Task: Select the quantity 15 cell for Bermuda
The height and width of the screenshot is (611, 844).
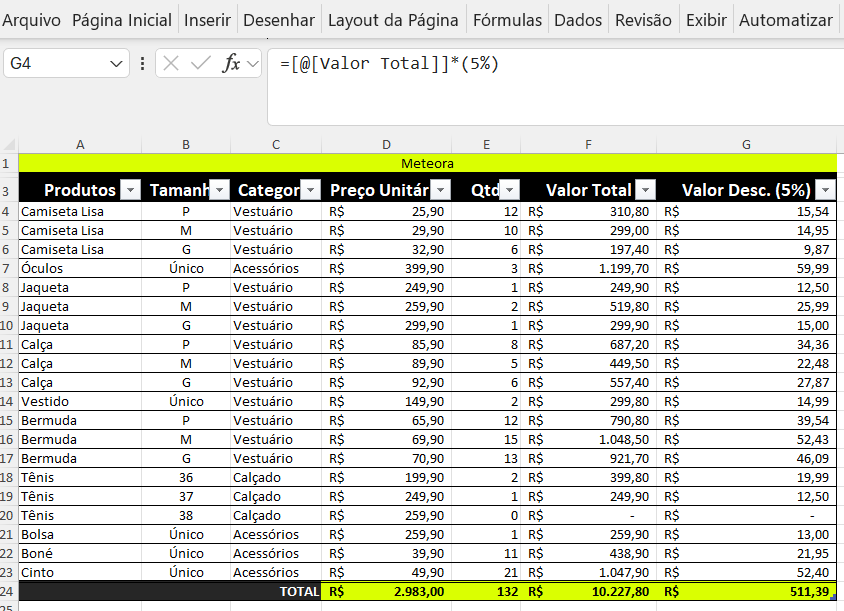Action: [x=486, y=439]
